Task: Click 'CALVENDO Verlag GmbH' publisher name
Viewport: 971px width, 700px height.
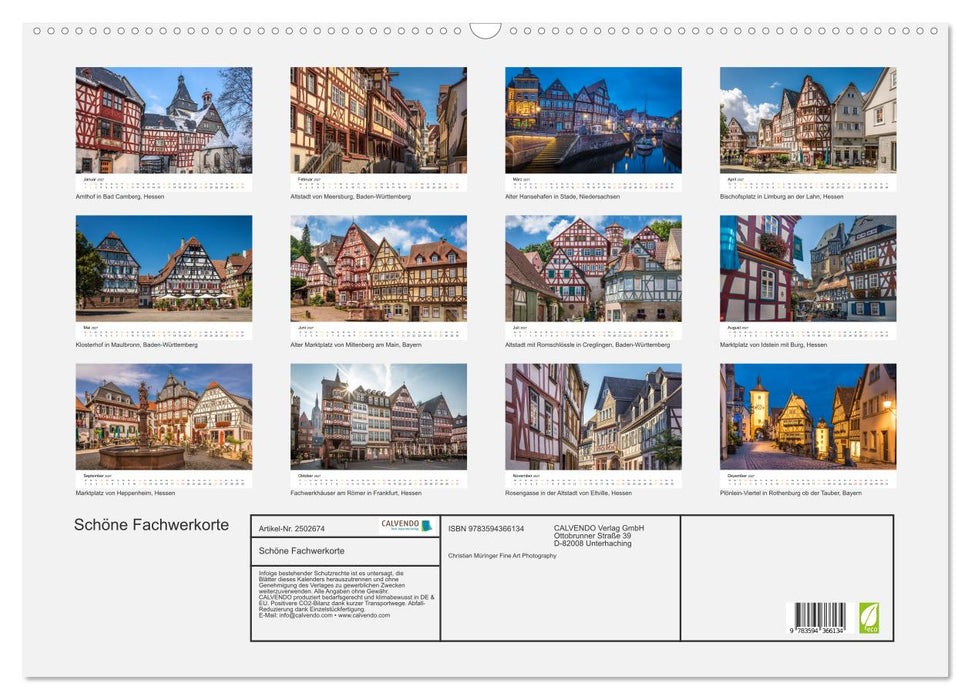Action: click(x=599, y=528)
